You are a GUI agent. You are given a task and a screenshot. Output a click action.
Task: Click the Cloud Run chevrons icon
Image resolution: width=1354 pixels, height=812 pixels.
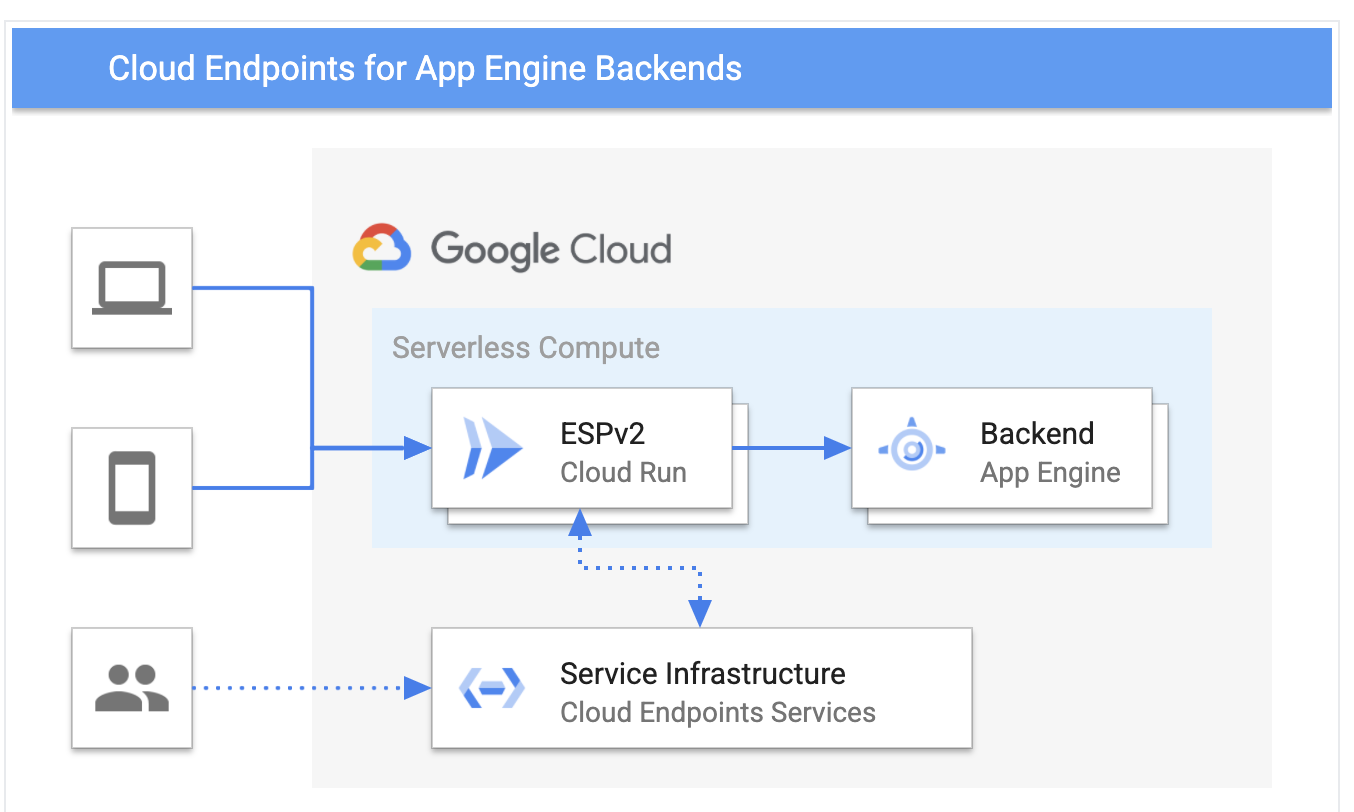[492, 448]
